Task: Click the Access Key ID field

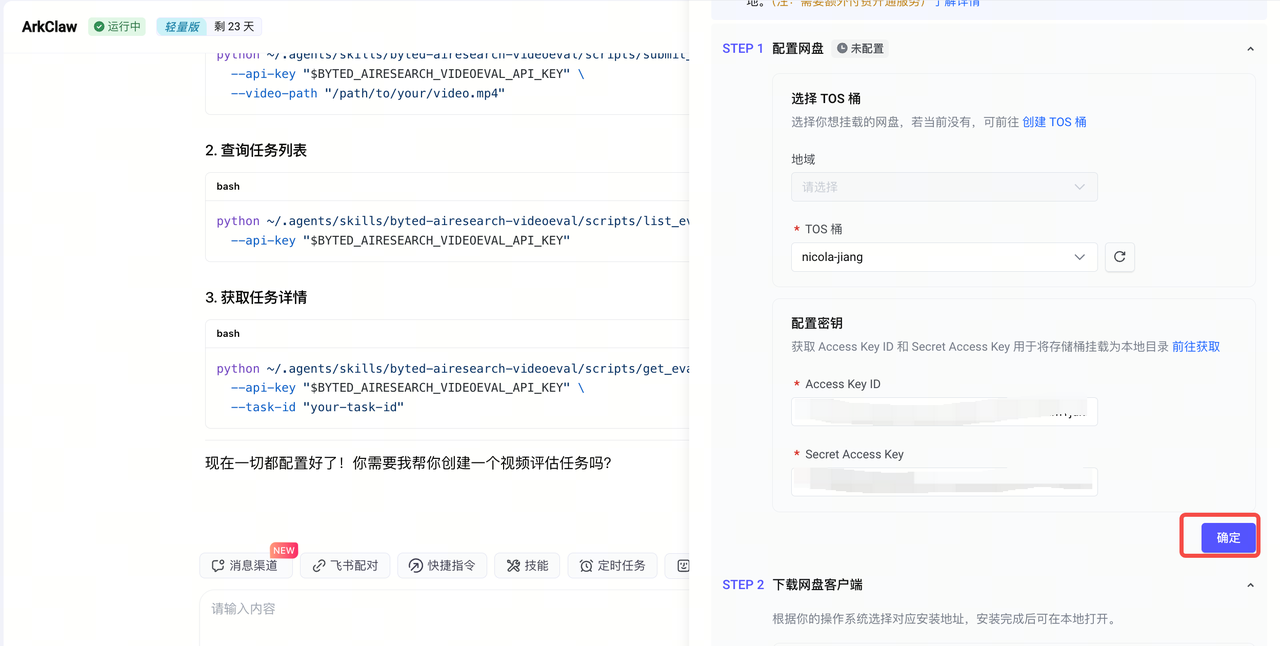Action: (x=944, y=412)
